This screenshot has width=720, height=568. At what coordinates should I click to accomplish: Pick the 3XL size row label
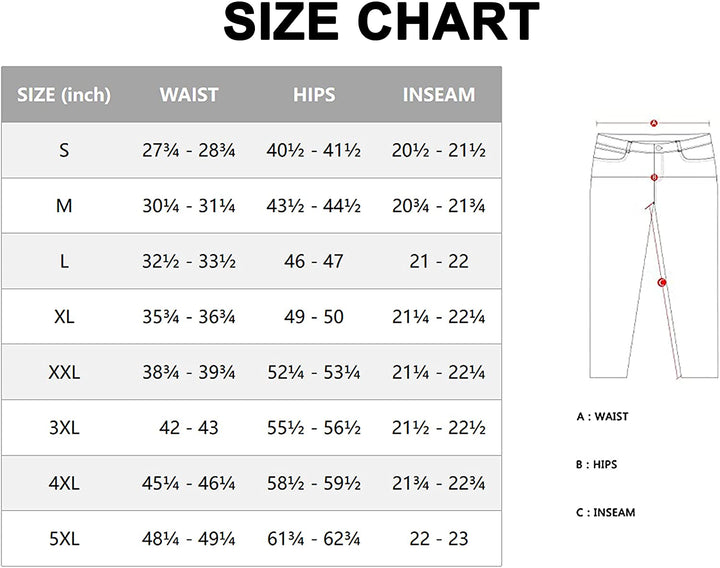64,428
